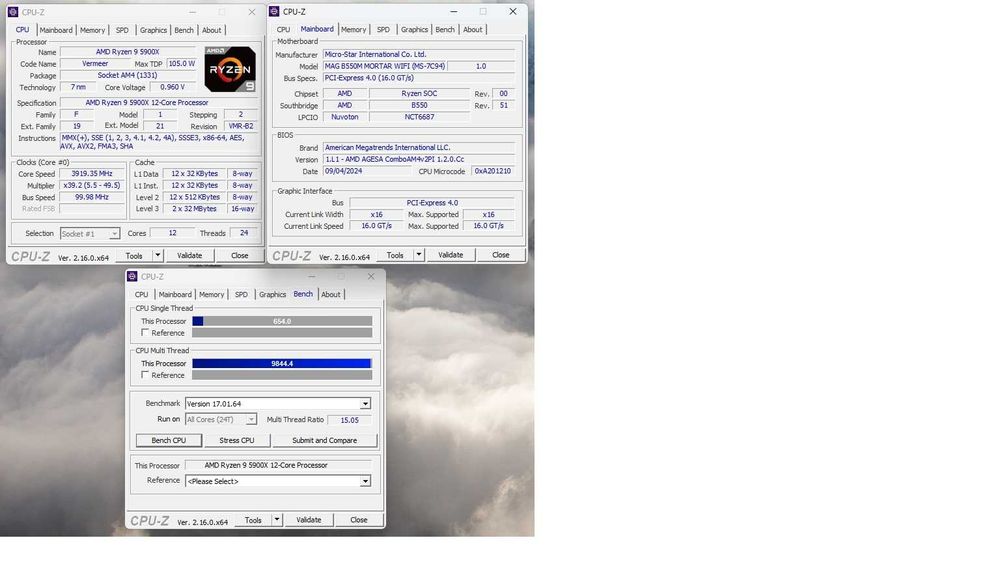Click the CPU Microcode 0xA201210 value
Viewport: 1000px width, 563px height.
click(x=492, y=172)
